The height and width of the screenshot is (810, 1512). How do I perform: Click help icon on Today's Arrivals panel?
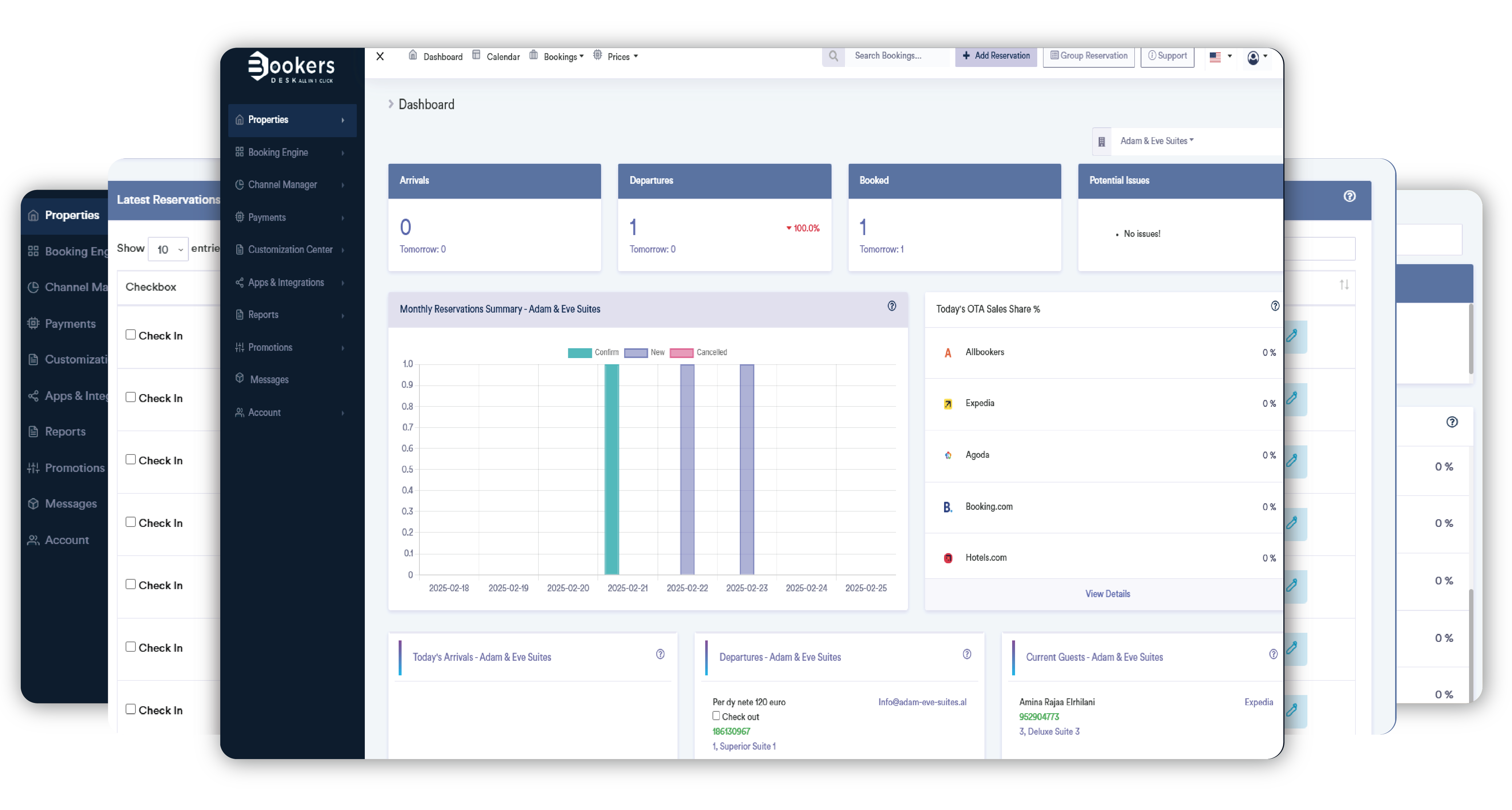point(660,654)
